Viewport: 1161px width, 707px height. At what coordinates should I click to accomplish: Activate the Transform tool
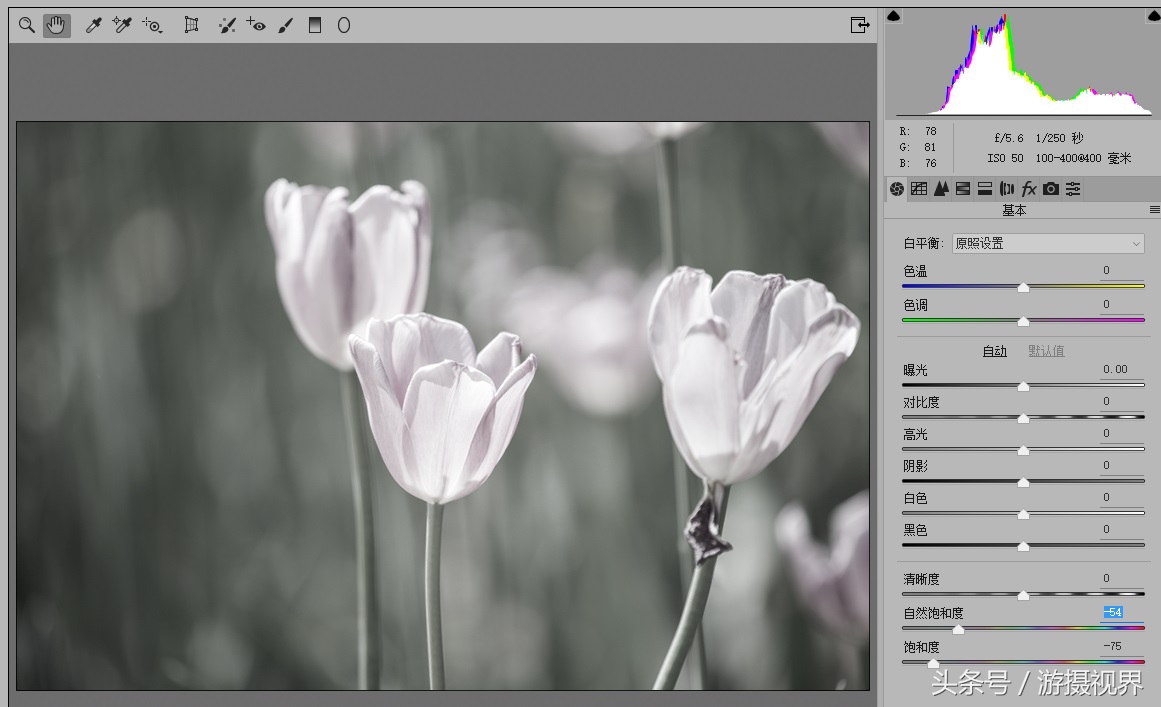tap(191, 25)
